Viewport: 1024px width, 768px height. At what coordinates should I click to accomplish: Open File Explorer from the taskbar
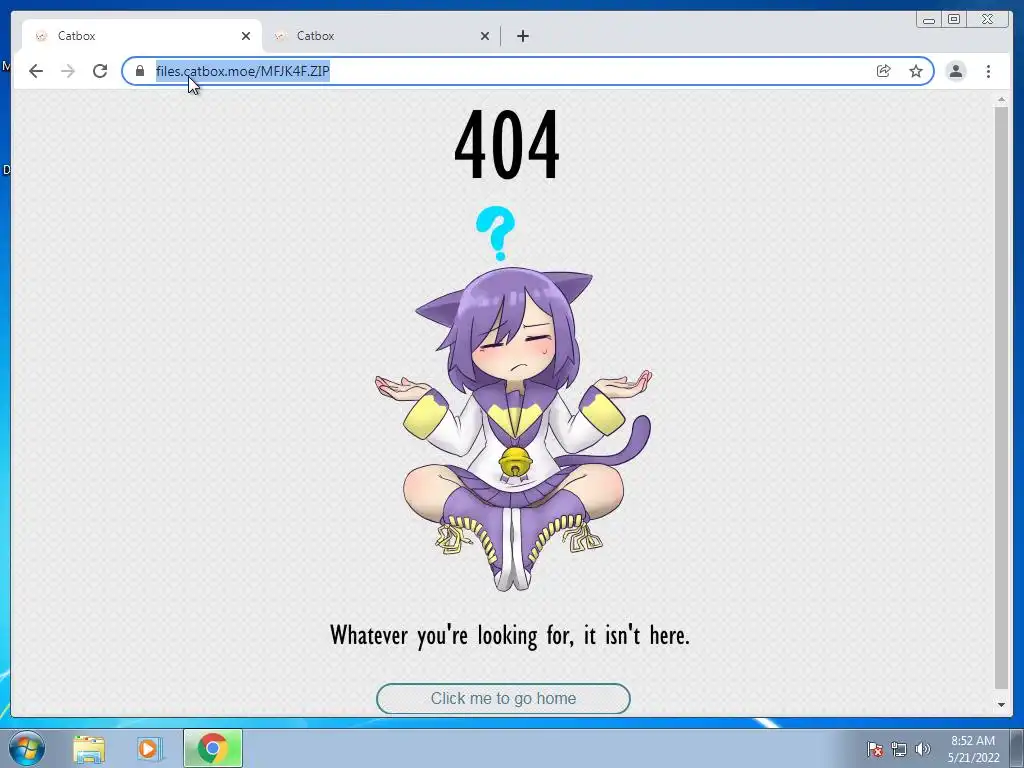[89, 749]
